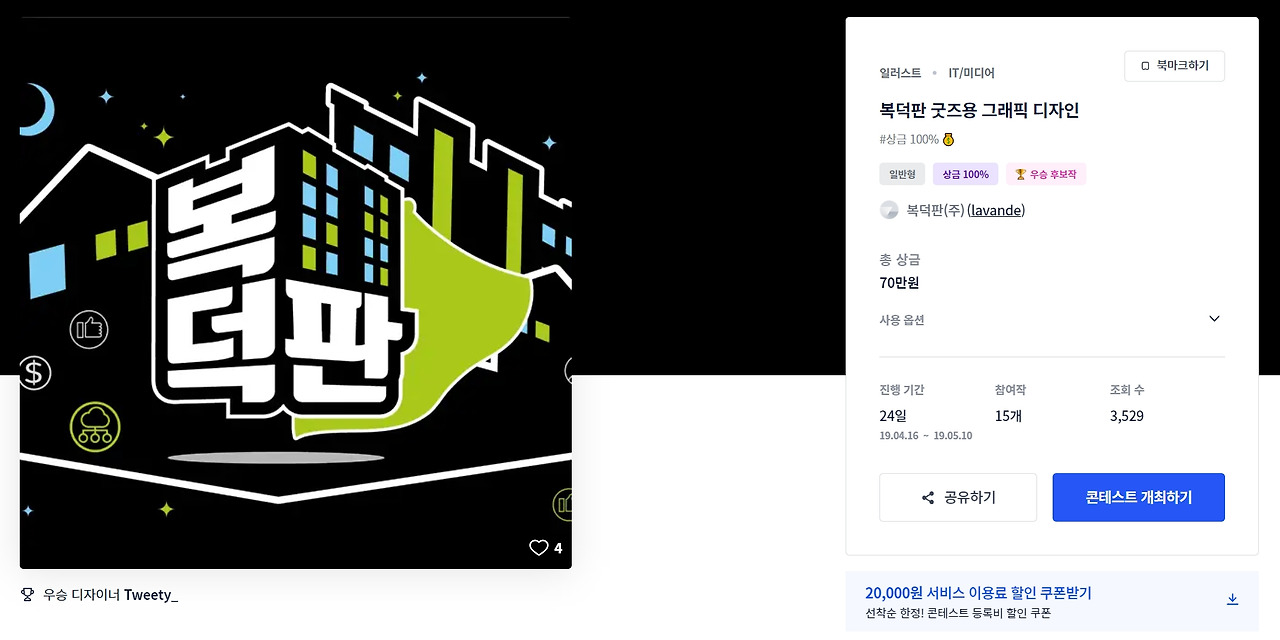The image size is (1280, 640).
Task: Click the 복덕판(주) company avatar
Action: tap(889, 210)
